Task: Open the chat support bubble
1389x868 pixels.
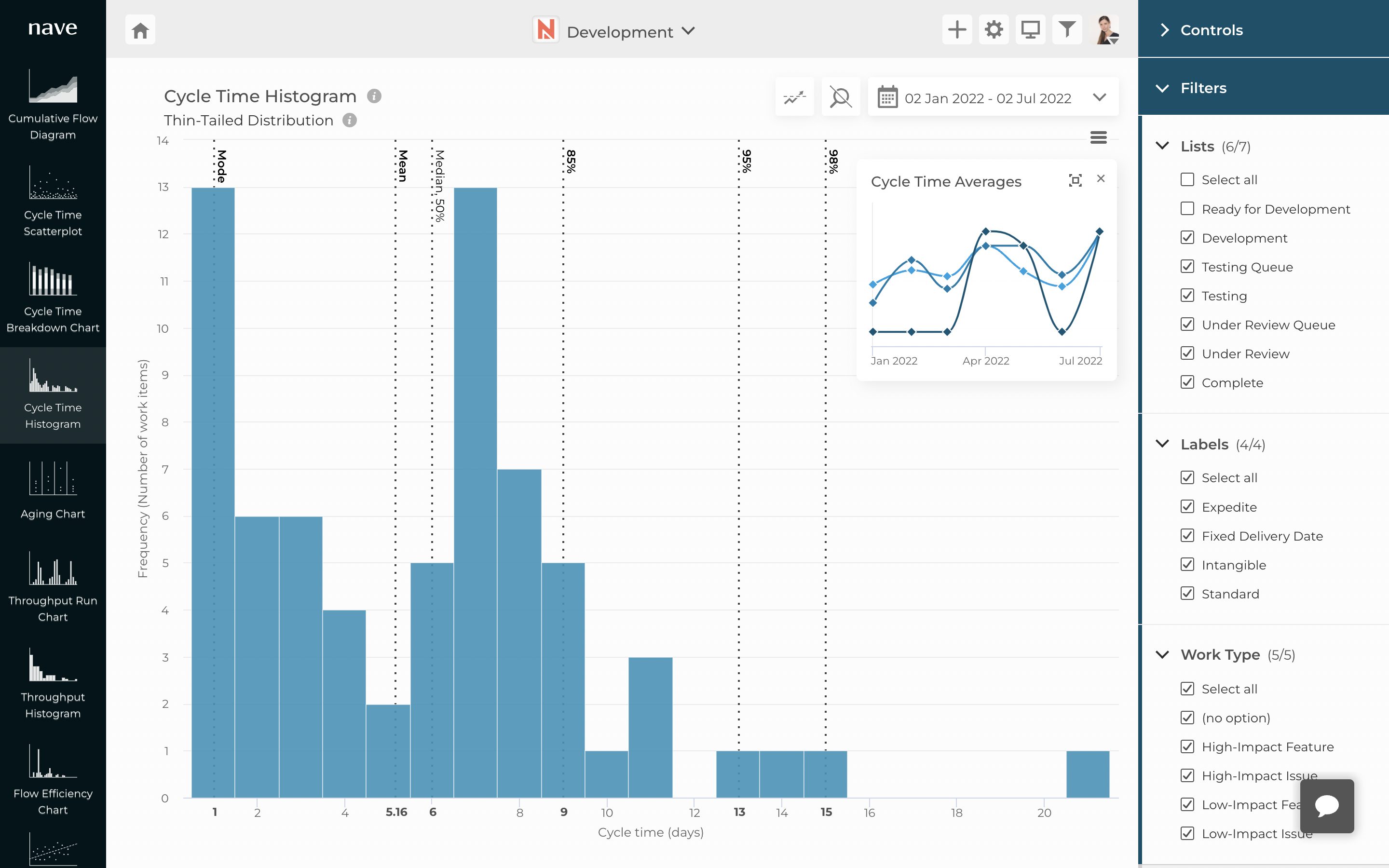Action: click(1326, 805)
